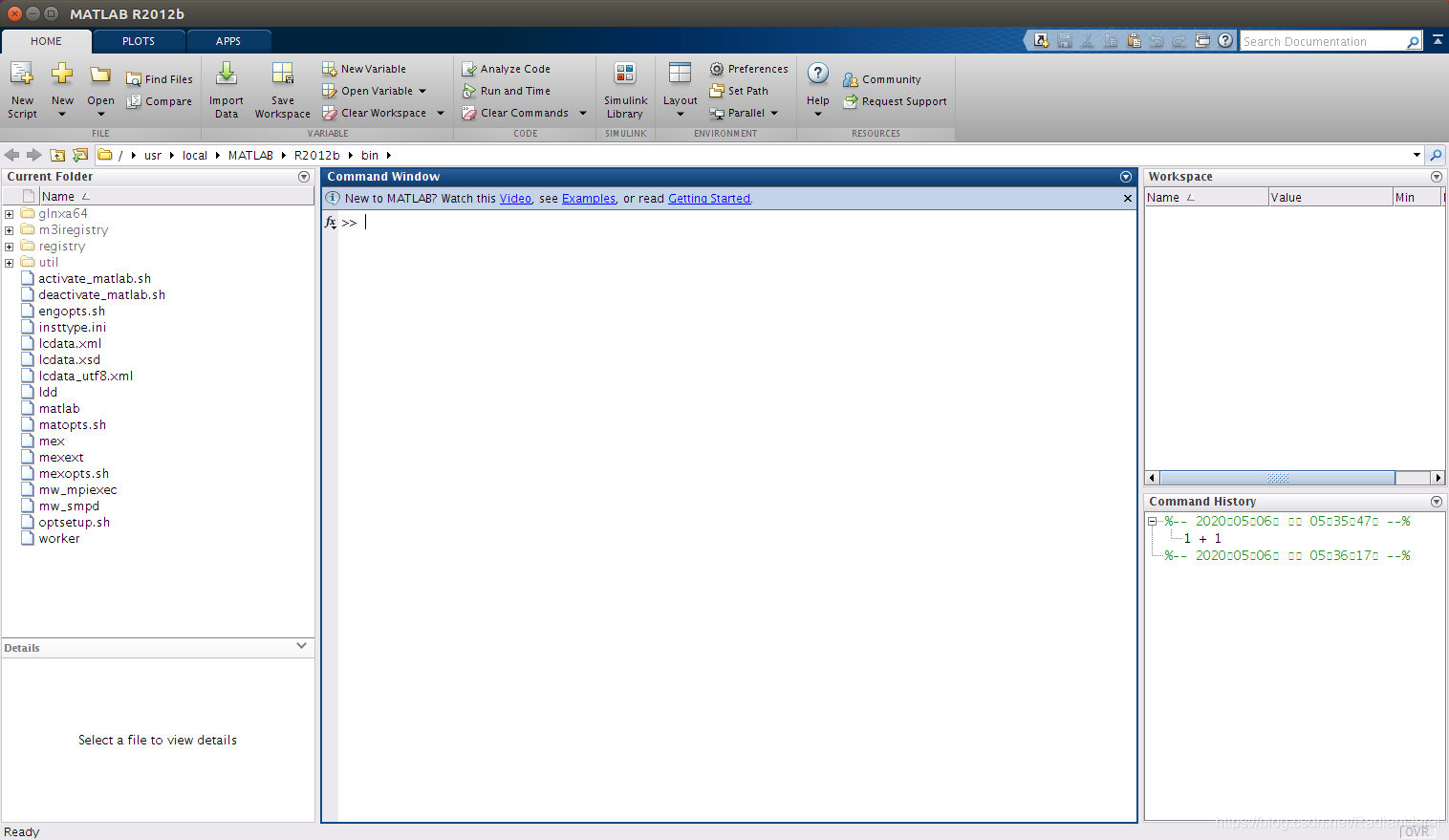The height and width of the screenshot is (840, 1449).
Task: Click Analyze Code in the Code section
Action: [x=506, y=69]
